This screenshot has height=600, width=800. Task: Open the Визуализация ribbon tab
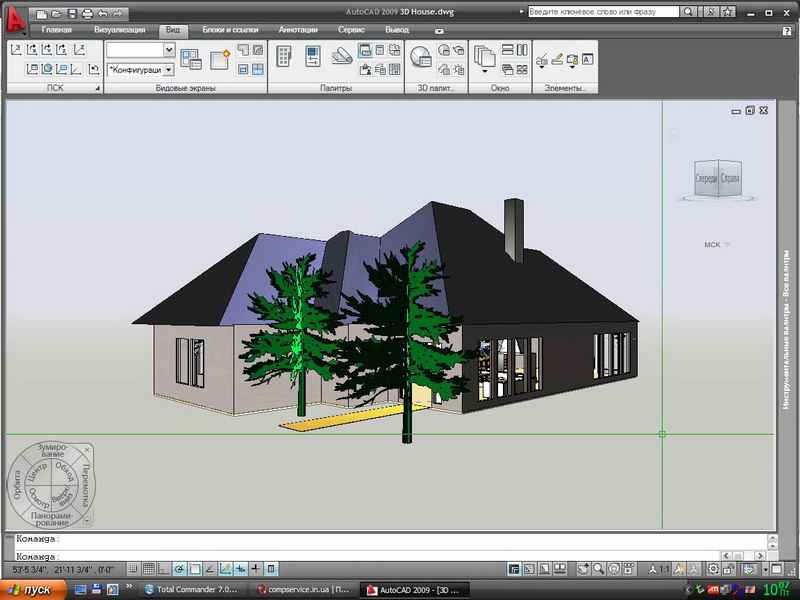click(x=118, y=30)
